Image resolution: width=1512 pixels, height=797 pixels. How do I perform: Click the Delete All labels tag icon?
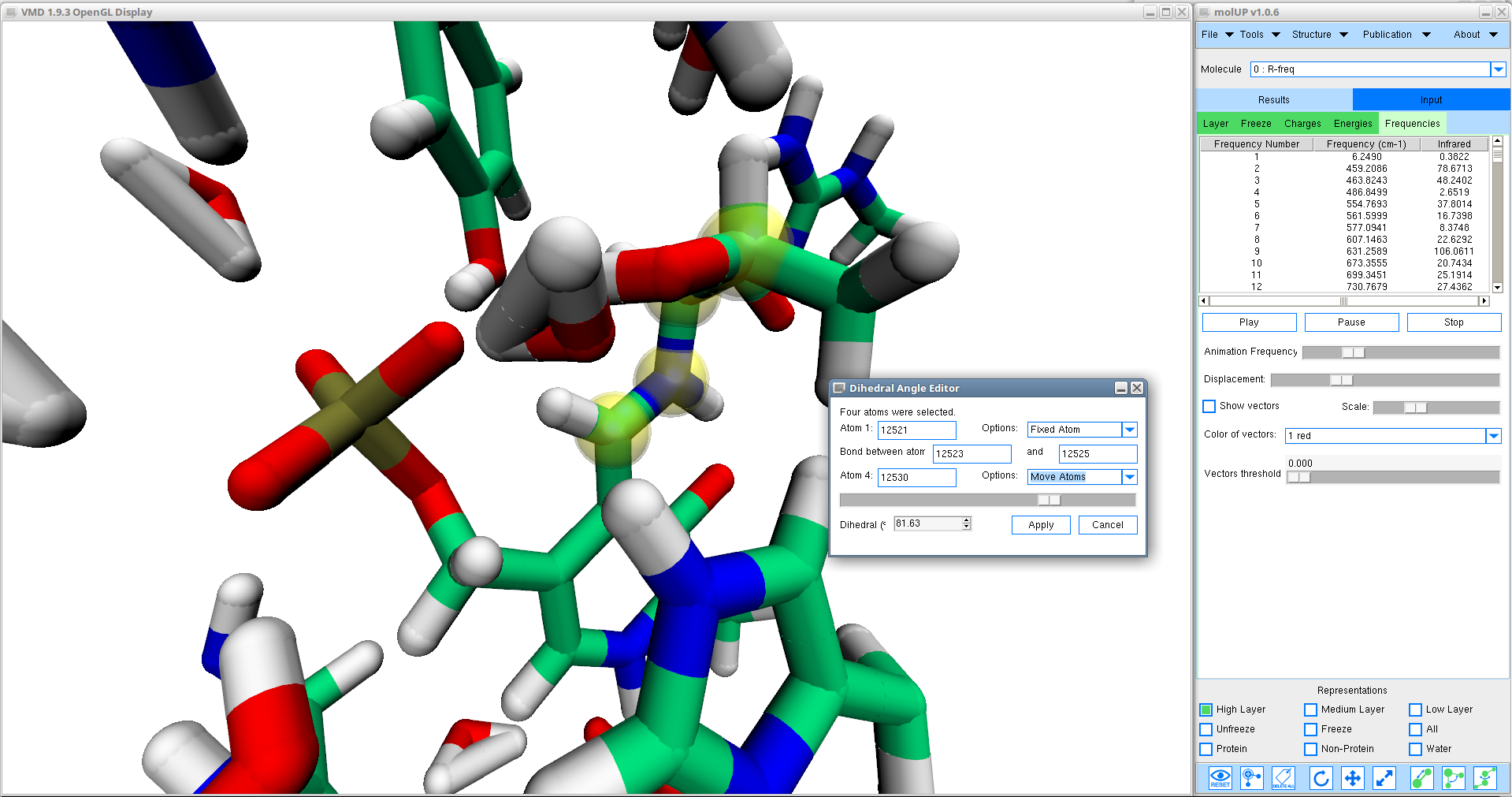pyautogui.click(x=1283, y=778)
